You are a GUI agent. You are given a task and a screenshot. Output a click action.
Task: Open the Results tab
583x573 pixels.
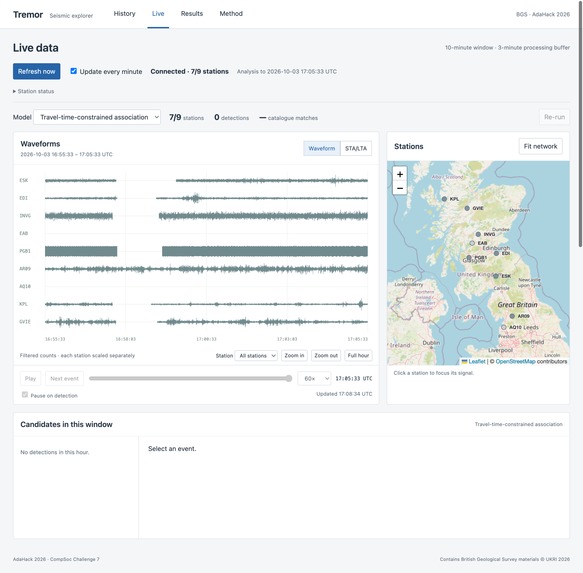point(192,14)
